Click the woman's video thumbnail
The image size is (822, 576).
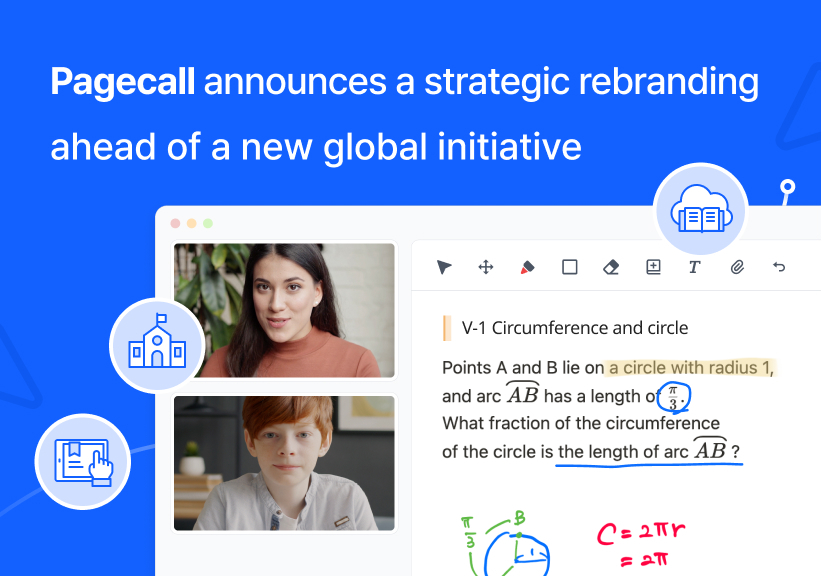[x=284, y=310]
